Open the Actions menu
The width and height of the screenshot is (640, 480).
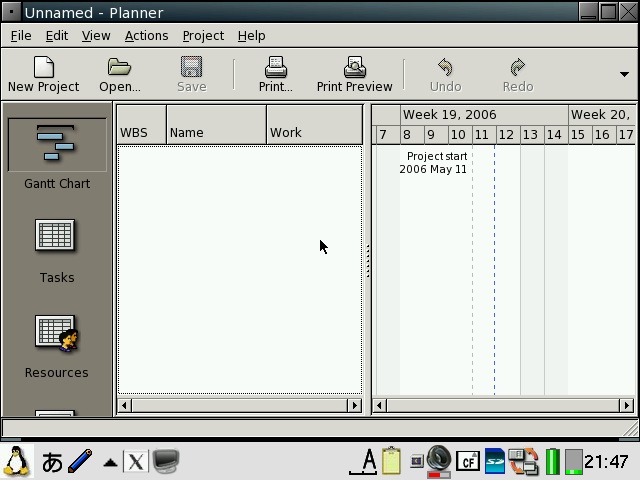click(x=146, y=35)
